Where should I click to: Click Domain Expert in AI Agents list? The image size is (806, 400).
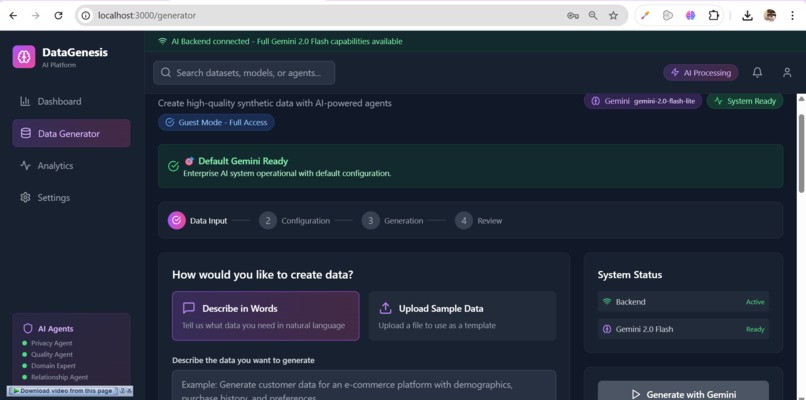(53, 366)
